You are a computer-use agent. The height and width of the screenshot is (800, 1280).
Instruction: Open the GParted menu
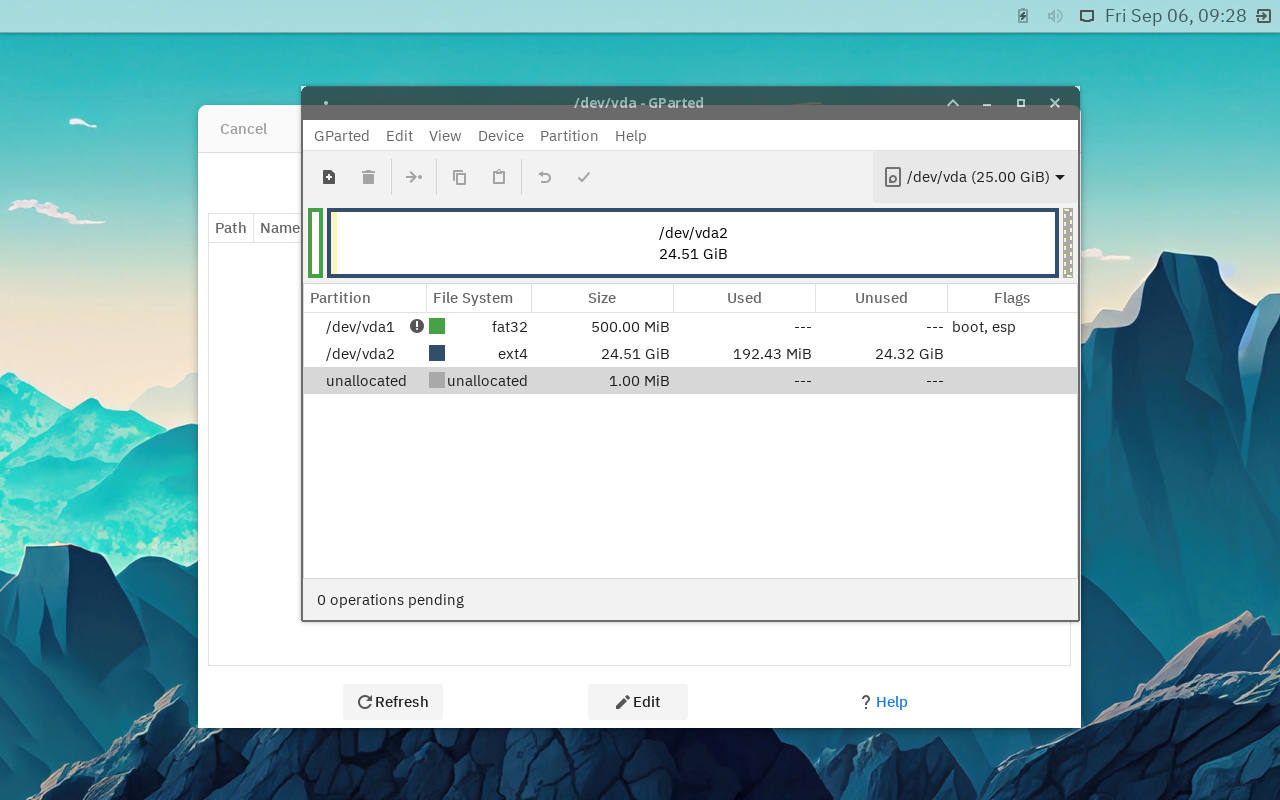341,136
